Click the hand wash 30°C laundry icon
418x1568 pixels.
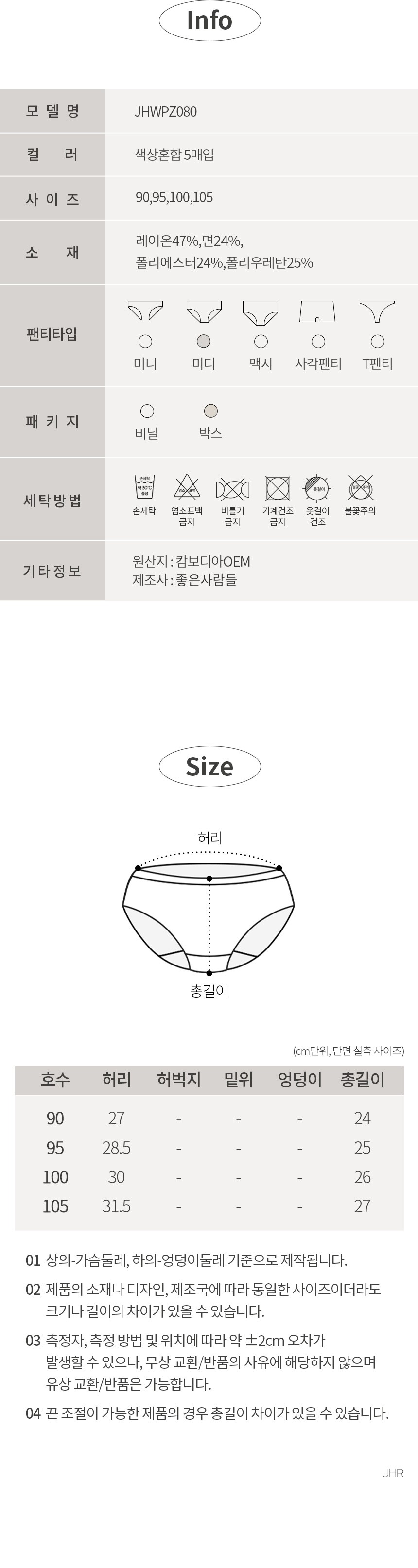click(145, 487)
